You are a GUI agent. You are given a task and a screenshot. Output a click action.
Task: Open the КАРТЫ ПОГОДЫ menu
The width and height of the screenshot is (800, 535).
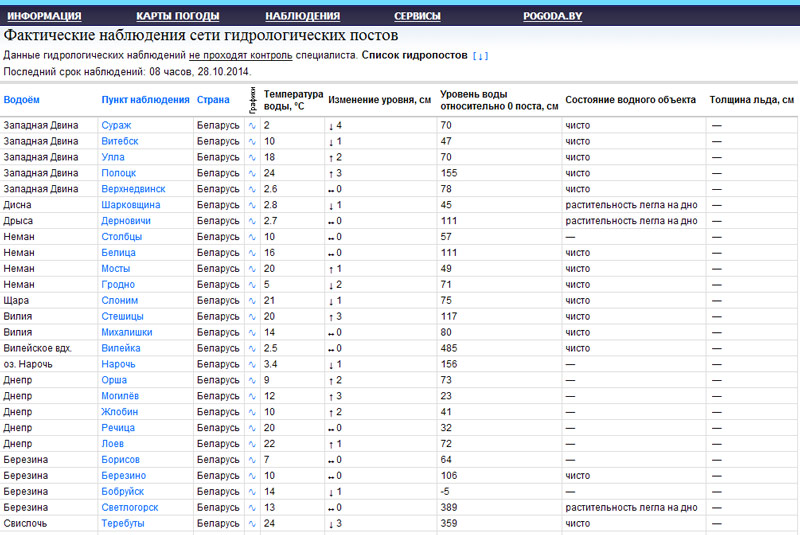(x=173, y=16)
